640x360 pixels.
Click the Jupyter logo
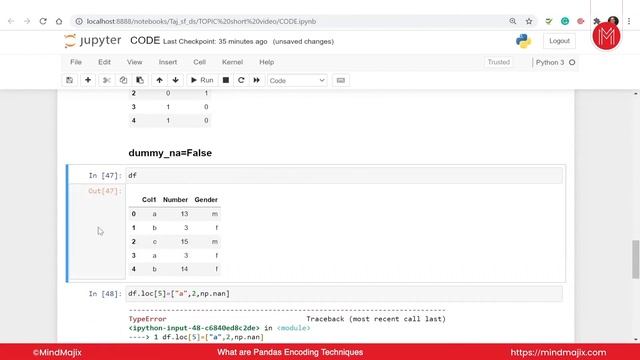click(x=93, y=40)
